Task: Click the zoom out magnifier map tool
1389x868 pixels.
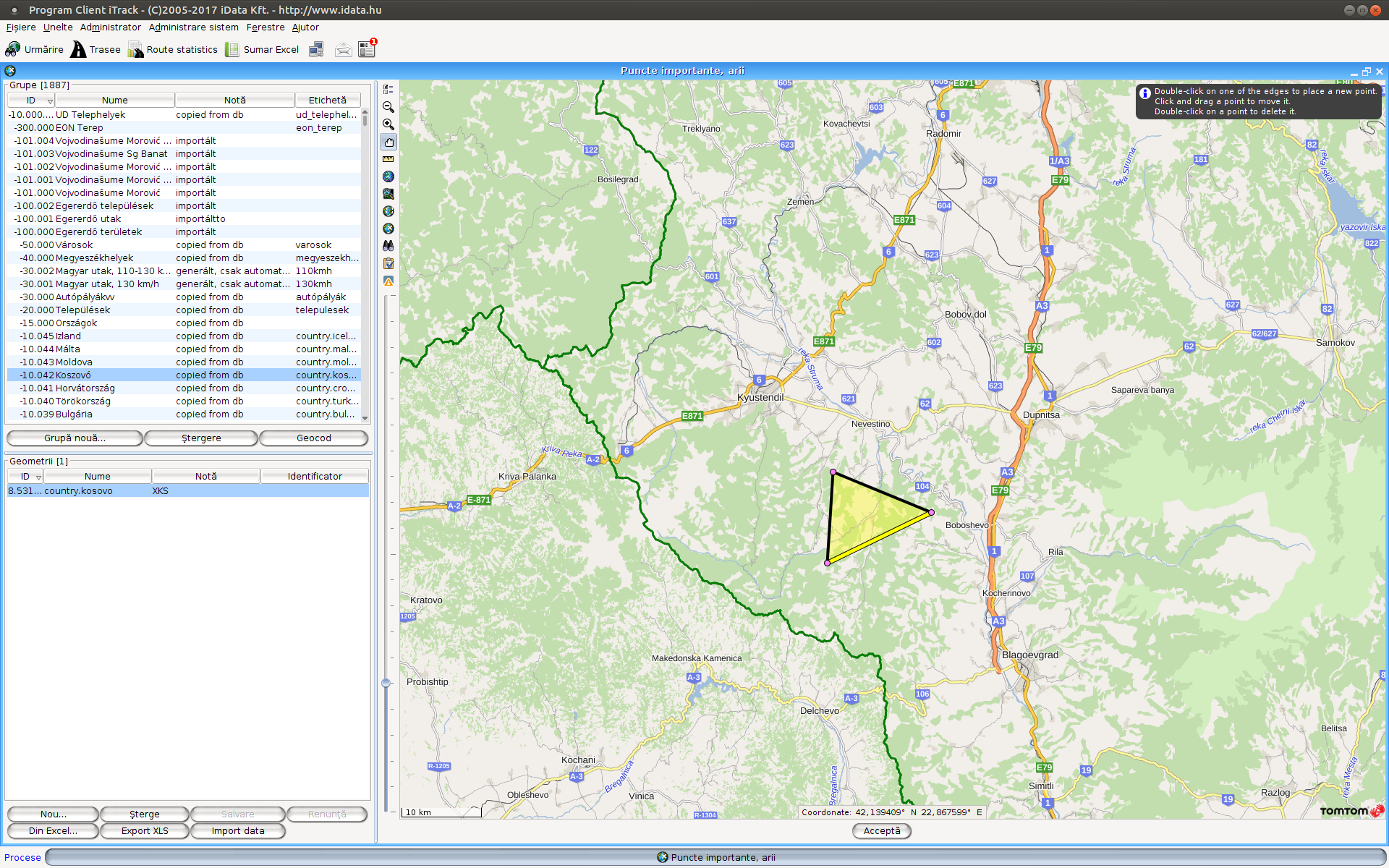Action: [x=388, y=107]
